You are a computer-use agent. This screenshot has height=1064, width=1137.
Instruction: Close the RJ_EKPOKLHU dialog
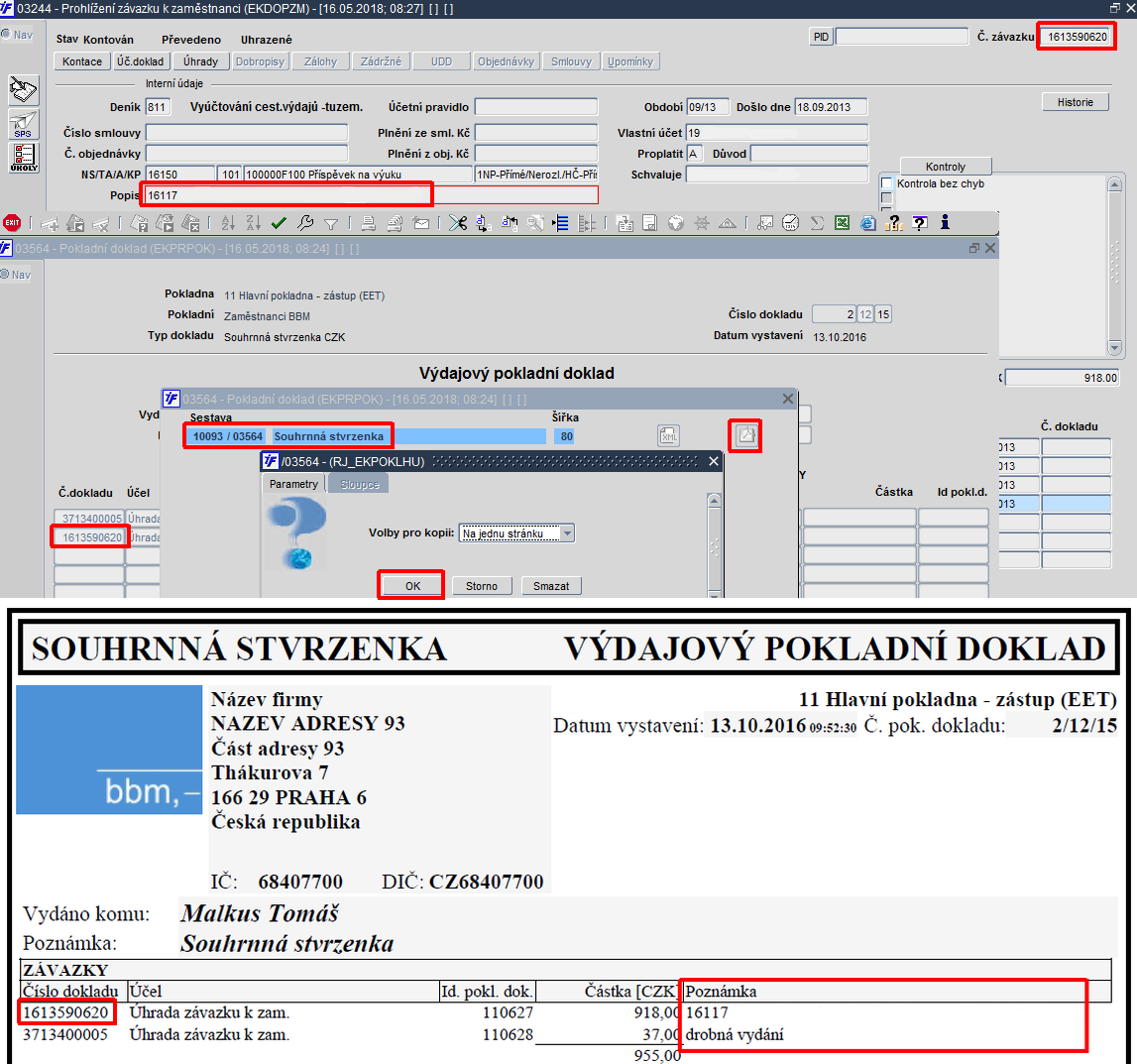coord(714,461)
